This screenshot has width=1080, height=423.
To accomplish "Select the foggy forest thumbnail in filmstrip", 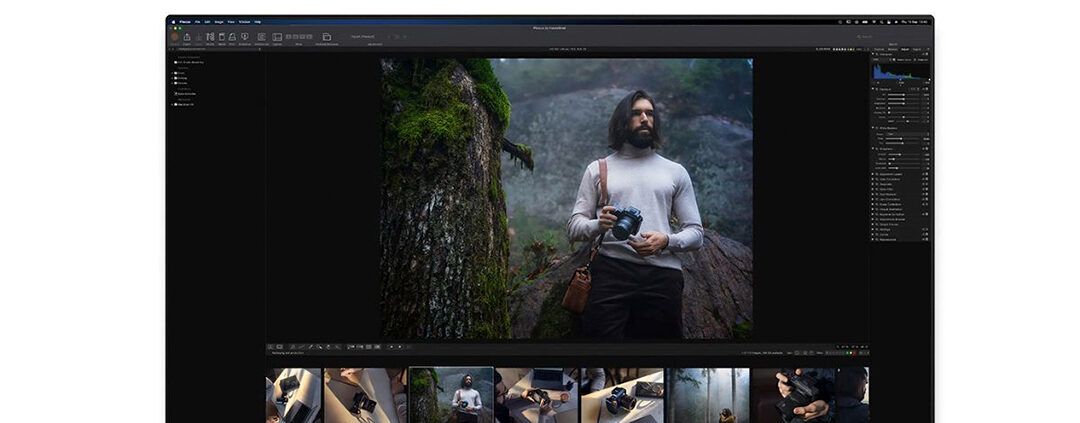I will pyautogui.click(x=708, y=395).
